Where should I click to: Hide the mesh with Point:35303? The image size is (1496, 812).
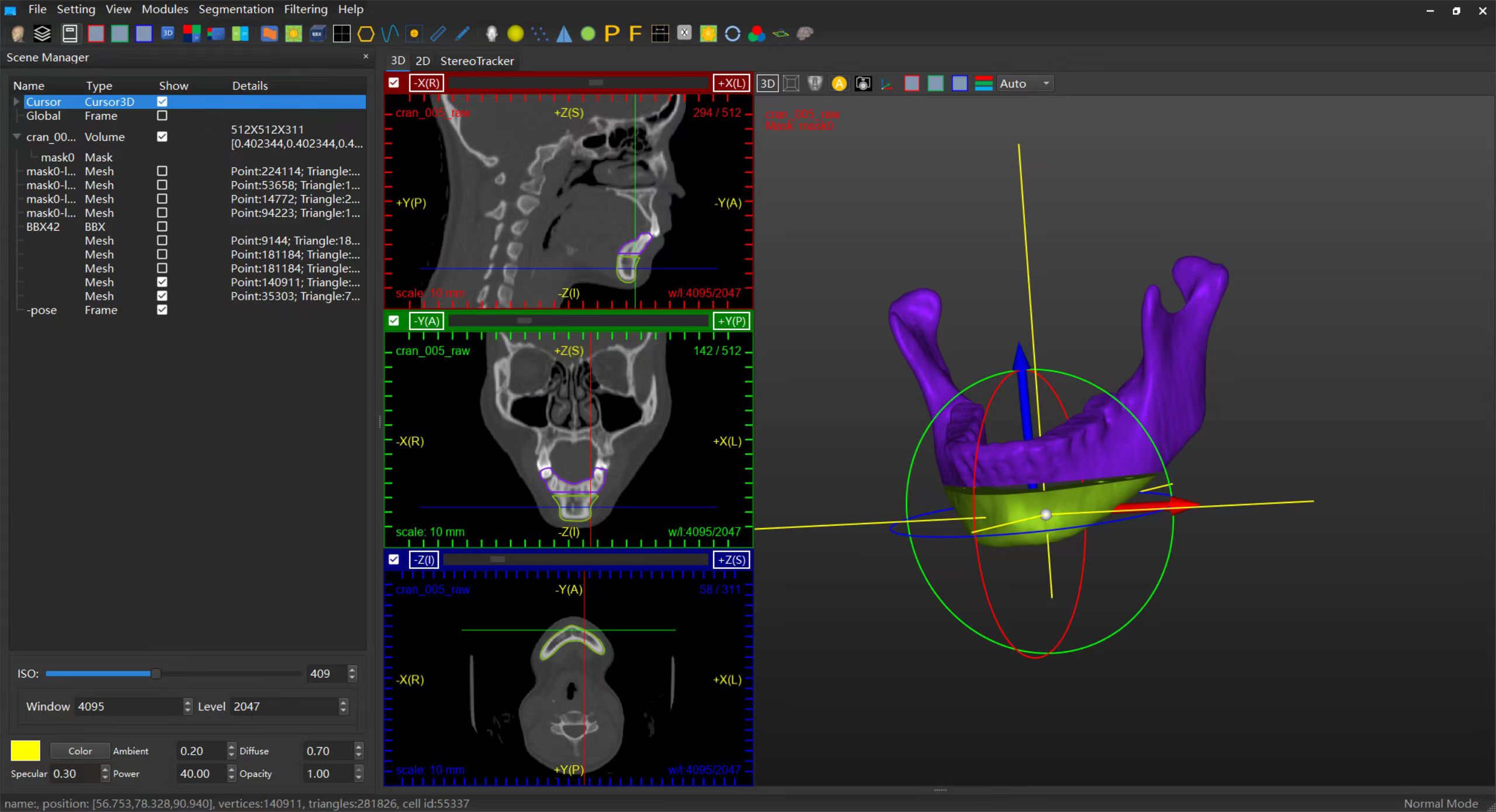(162, 296)
